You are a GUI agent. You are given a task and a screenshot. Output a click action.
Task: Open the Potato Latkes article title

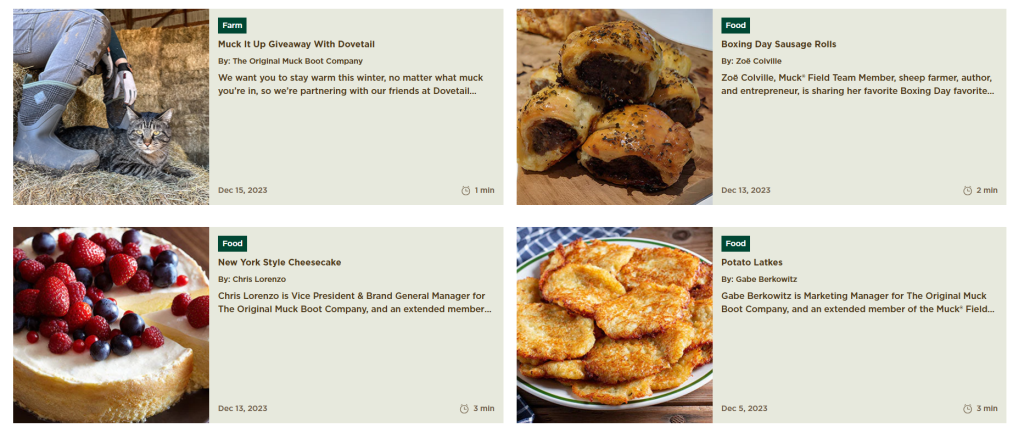coord(752,262)
